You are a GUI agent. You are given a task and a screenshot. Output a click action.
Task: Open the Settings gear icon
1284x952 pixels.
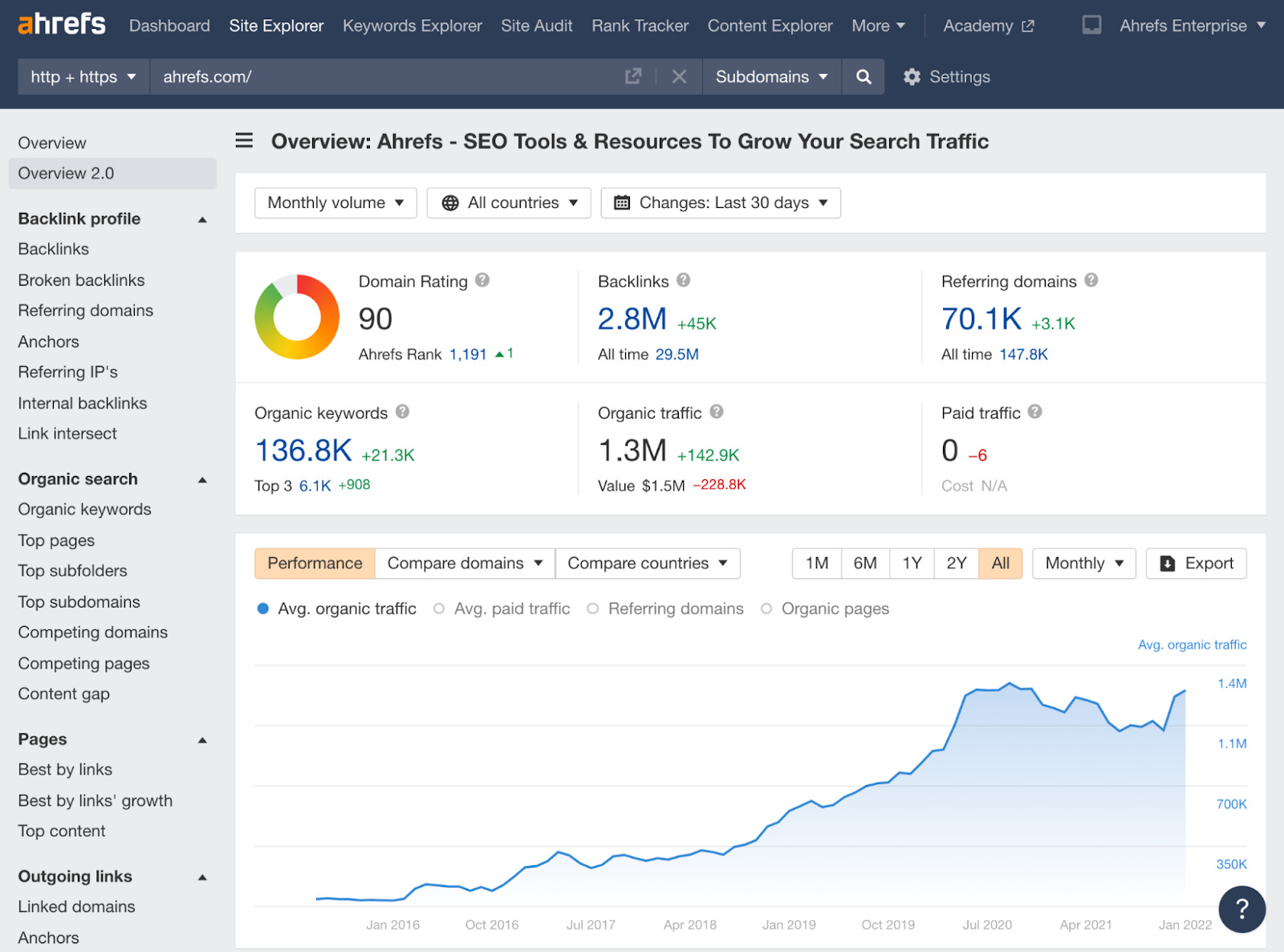(912, 77)
